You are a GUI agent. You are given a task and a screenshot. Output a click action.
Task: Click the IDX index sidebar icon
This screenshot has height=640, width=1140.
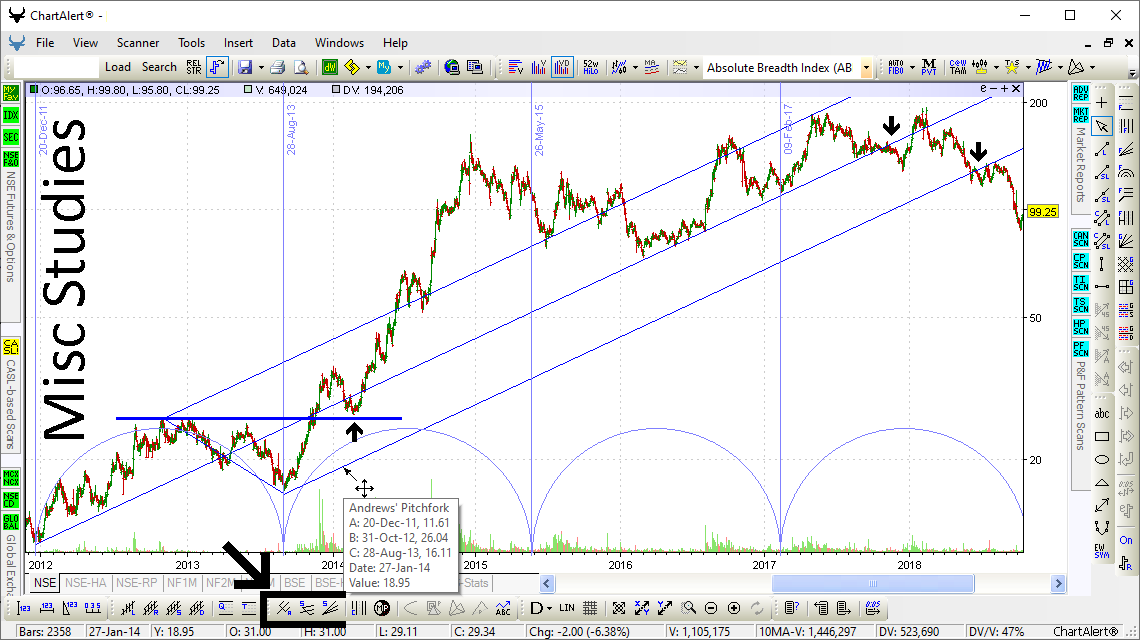click(x=11, y=115)
